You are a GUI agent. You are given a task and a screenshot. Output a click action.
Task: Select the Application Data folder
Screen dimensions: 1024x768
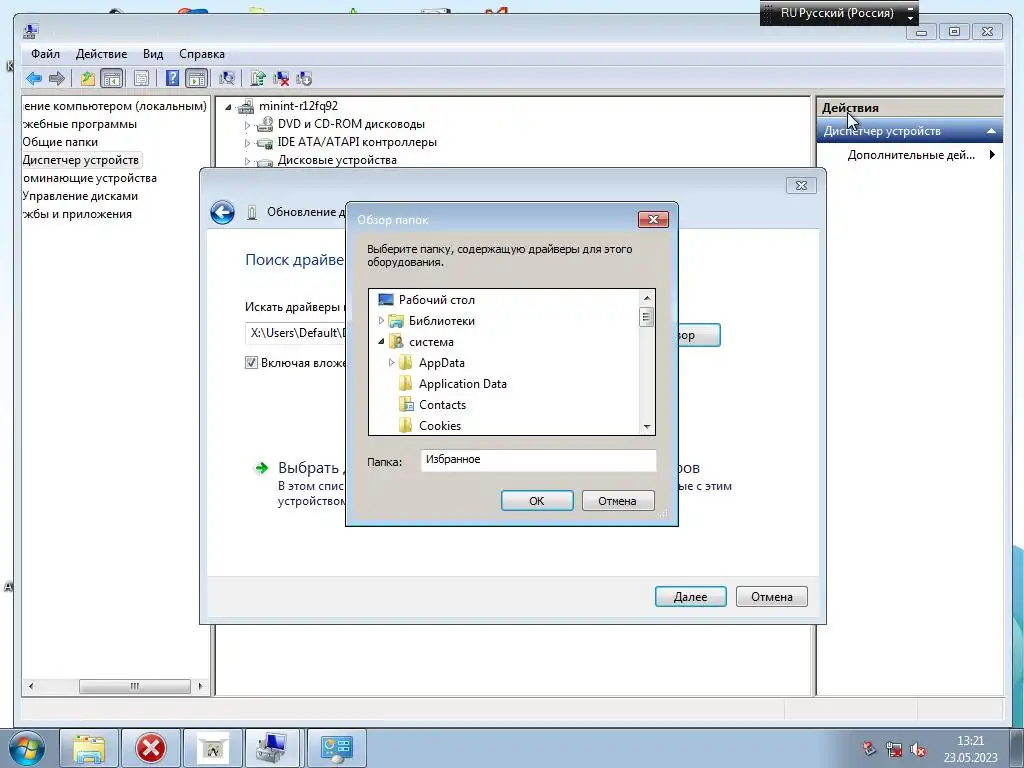pyautogui.click(x=462, y=384)
